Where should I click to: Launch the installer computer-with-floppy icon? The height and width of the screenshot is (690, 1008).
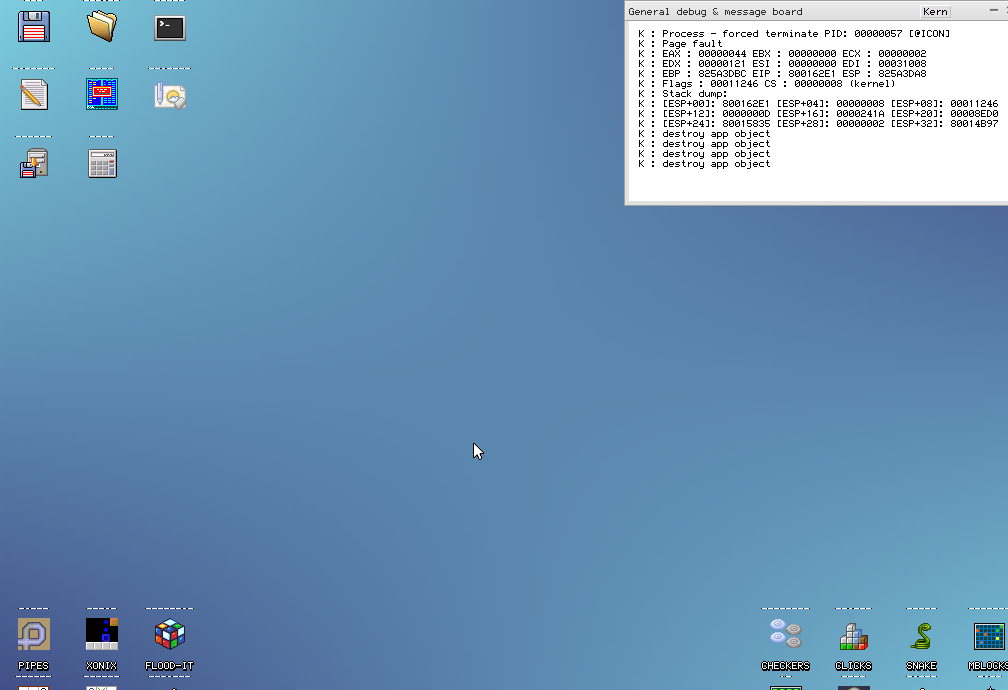[34, 163]
